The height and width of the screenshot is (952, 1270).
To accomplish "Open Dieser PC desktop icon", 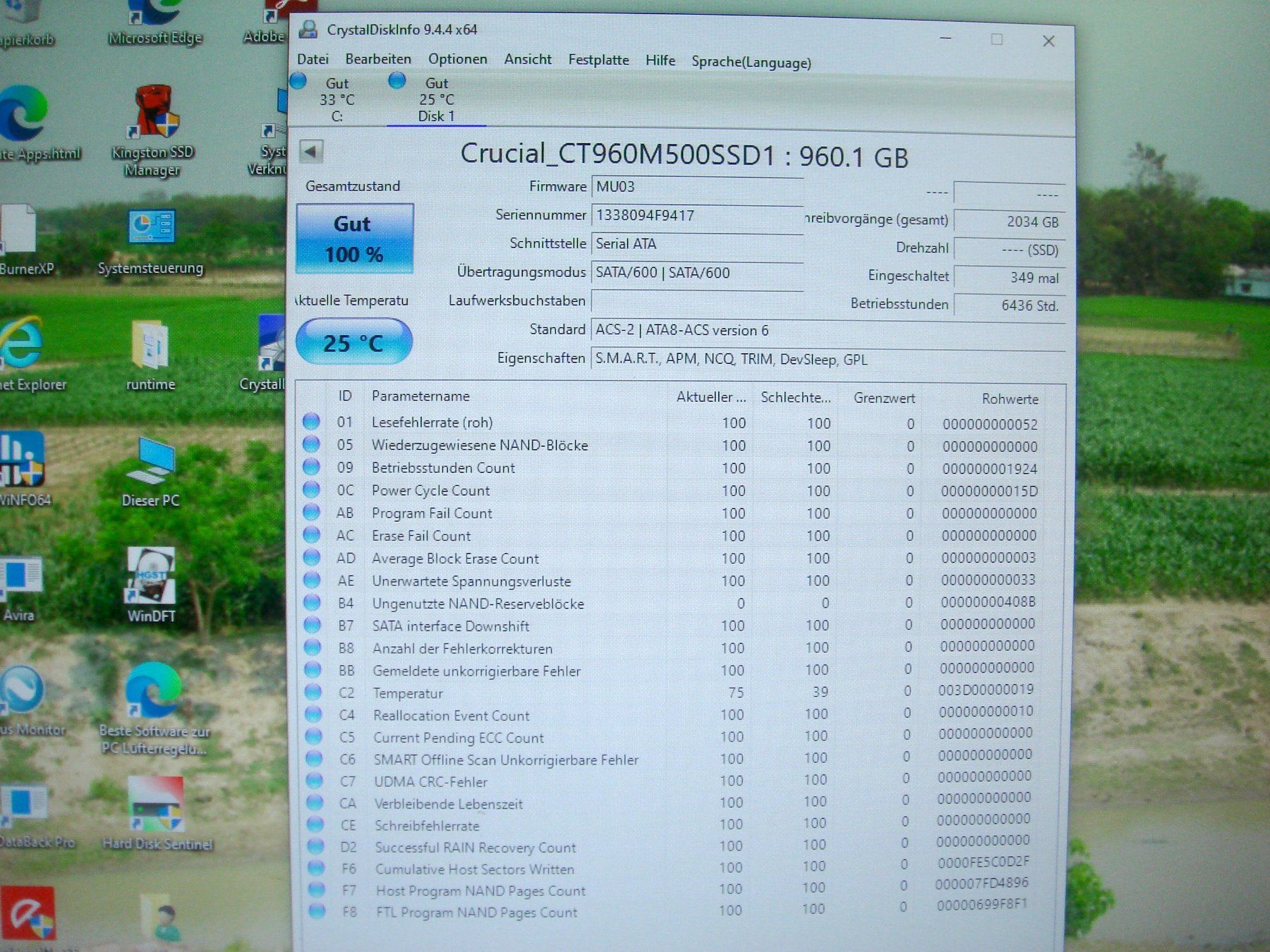I will click(150, 471).
